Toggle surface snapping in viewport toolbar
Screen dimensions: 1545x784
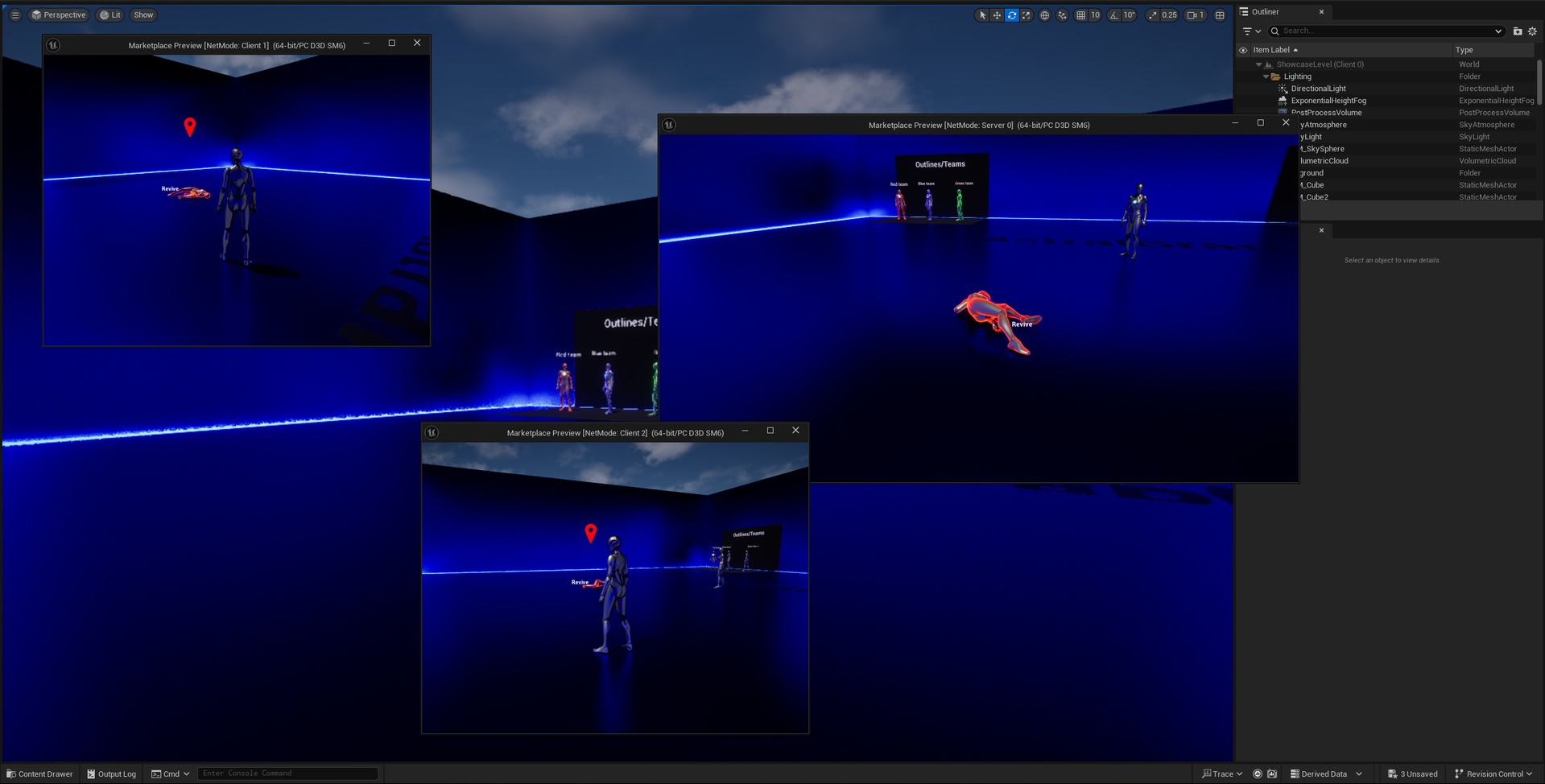(x=1063, y=15)
